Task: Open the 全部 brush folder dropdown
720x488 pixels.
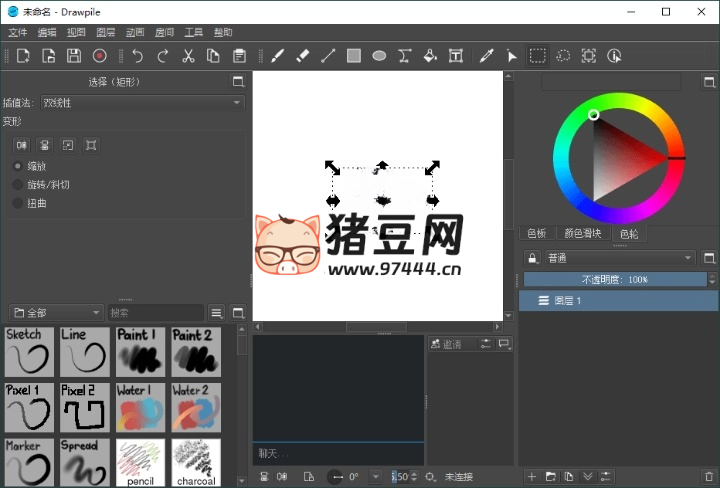Action: click(56, 313)
